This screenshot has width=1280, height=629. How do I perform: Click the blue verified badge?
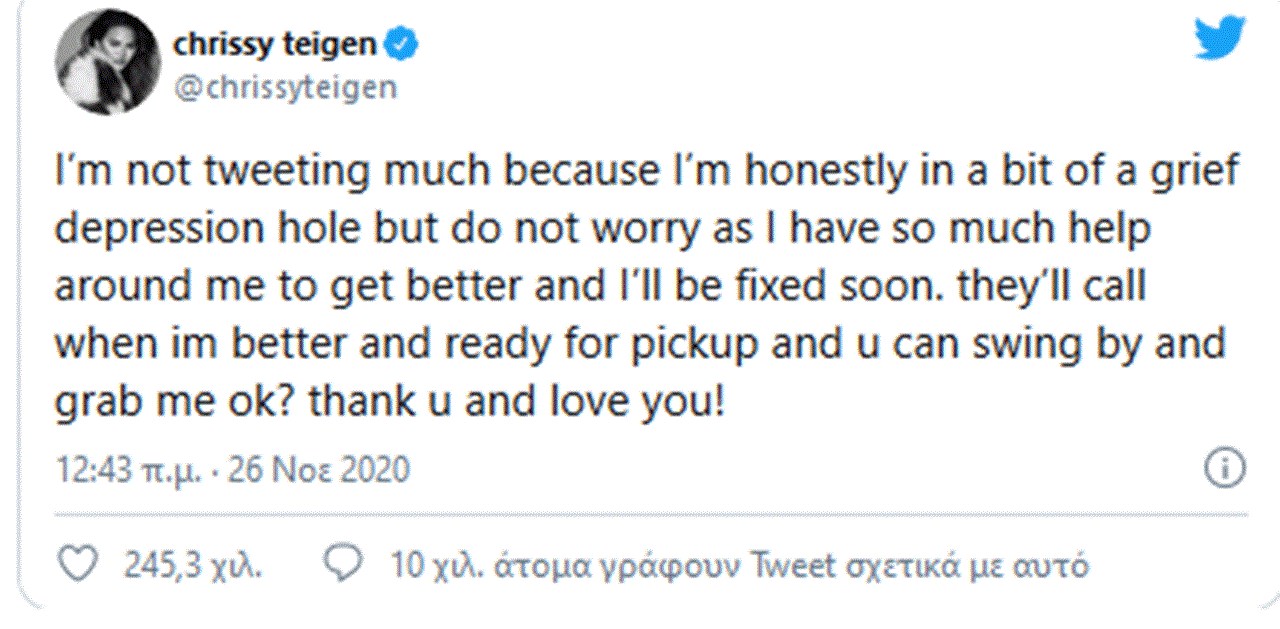click(402, 44)
